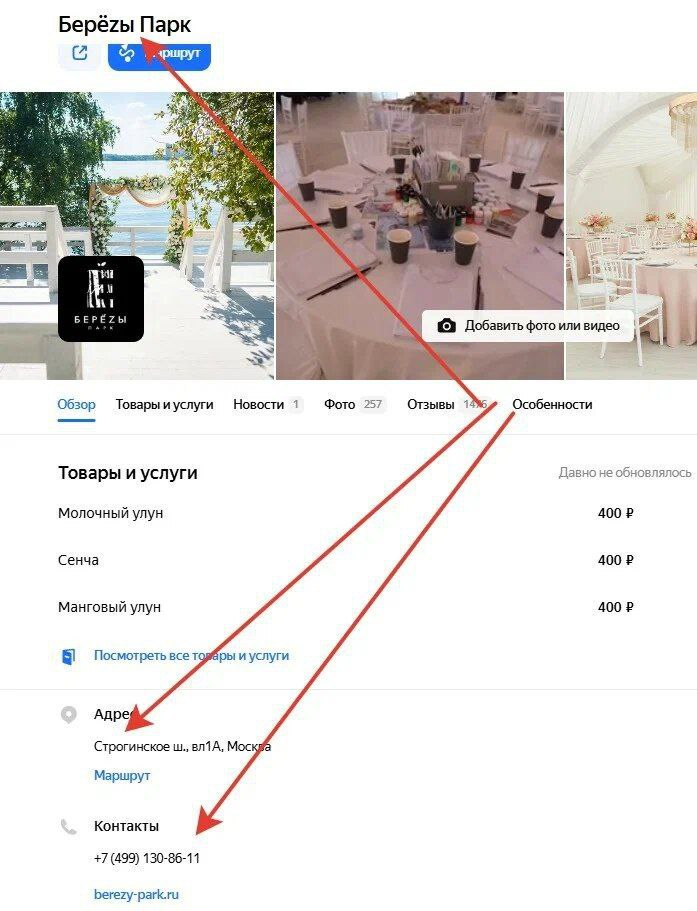This screenshot has height=911, width=697.
Task: Click the Маршрут link under the address
Action: tap(122, 776)
